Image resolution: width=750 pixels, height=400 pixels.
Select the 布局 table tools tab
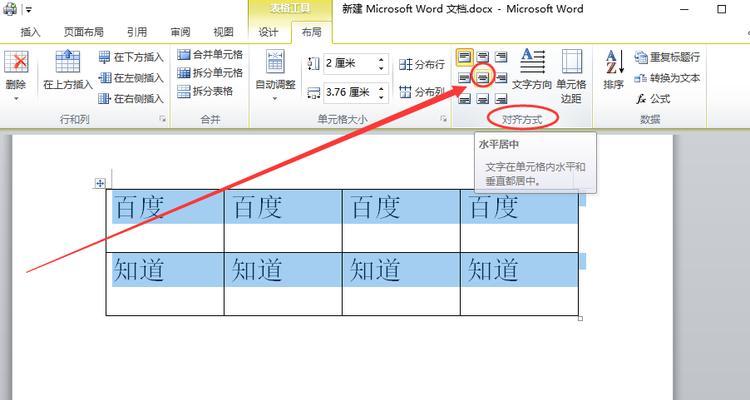[311, 32]
